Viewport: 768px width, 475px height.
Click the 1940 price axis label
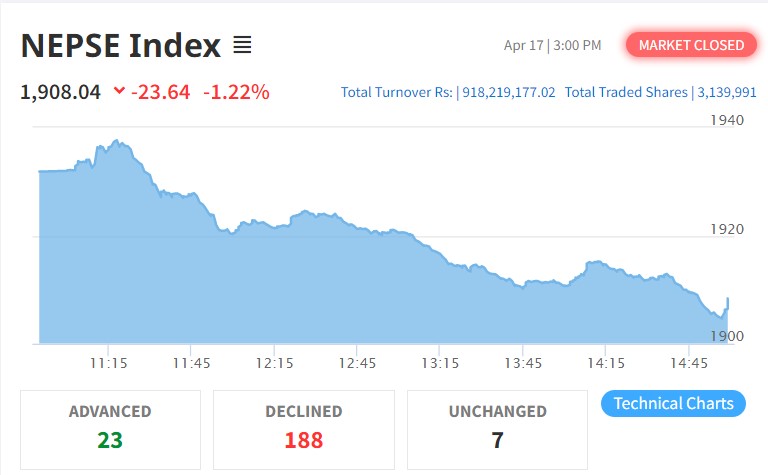point(727,120)
